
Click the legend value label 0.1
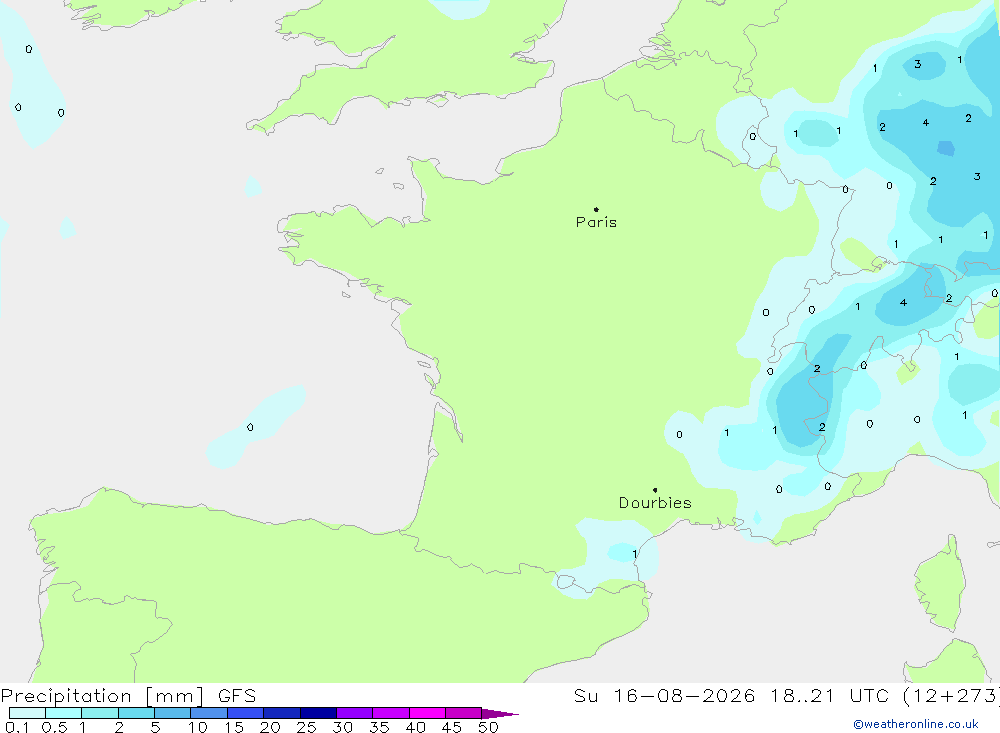pos(17,727)
